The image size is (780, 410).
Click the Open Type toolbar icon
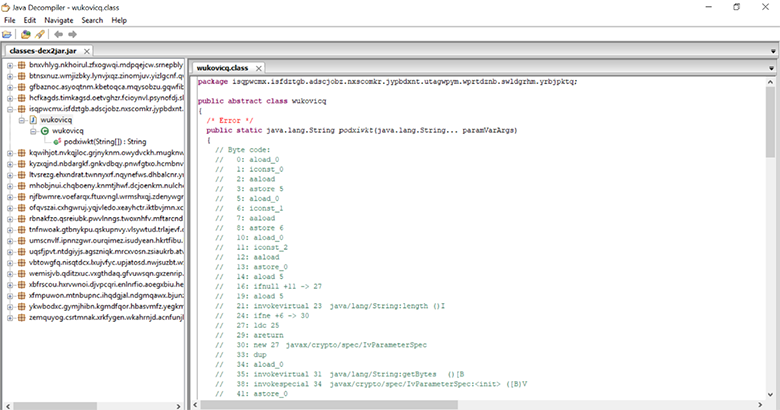(x=25, y=34)
